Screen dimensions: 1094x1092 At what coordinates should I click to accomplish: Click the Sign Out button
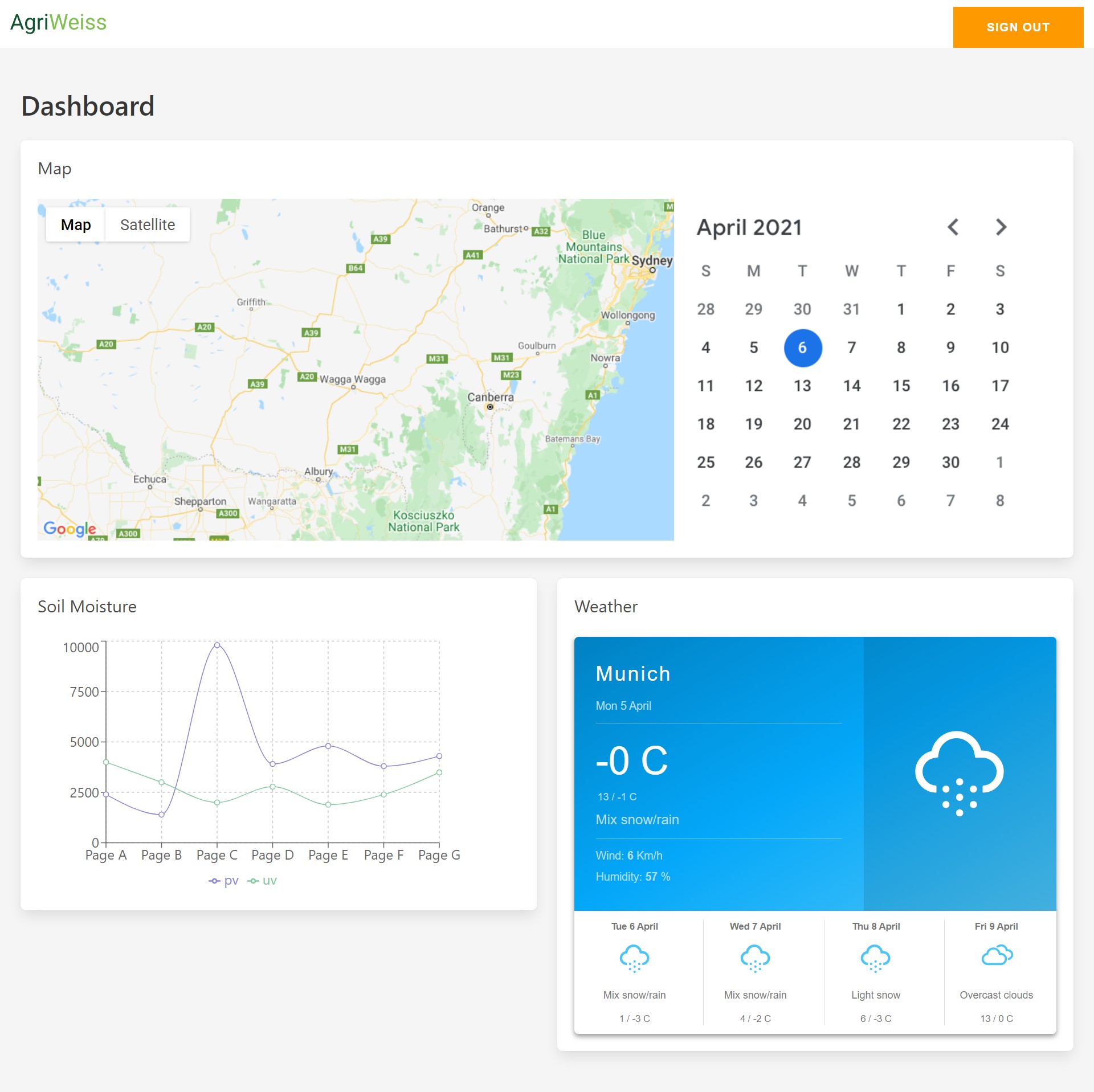tap(1018, 27)
